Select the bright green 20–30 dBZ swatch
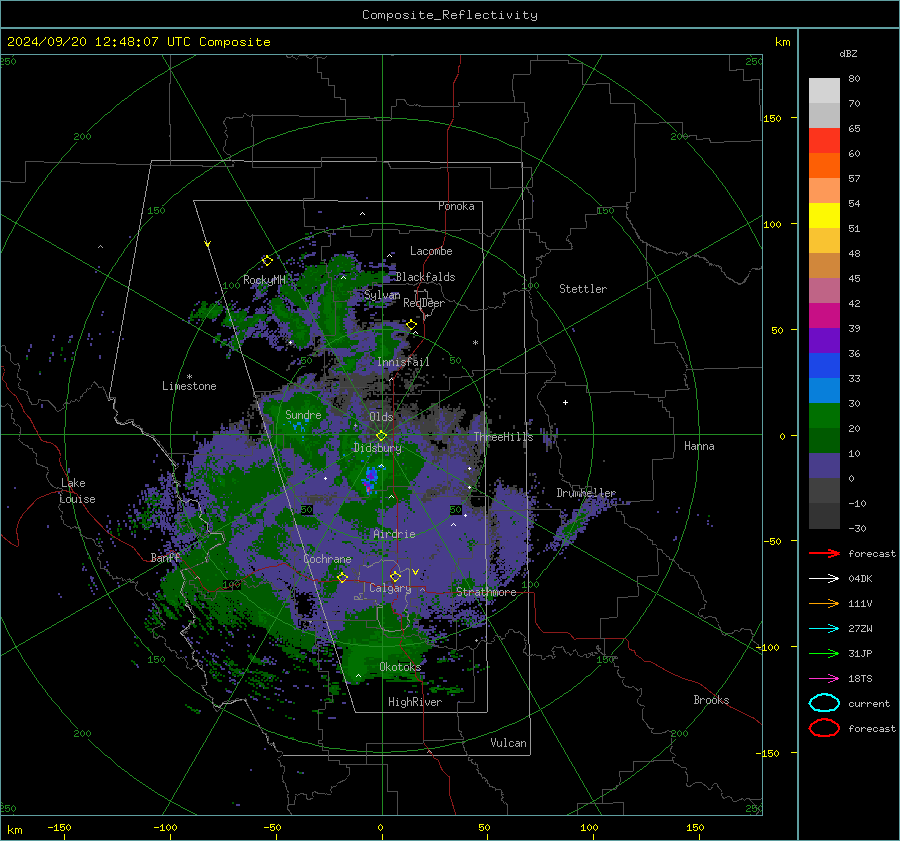900x841 pixels. coord(824,416)
